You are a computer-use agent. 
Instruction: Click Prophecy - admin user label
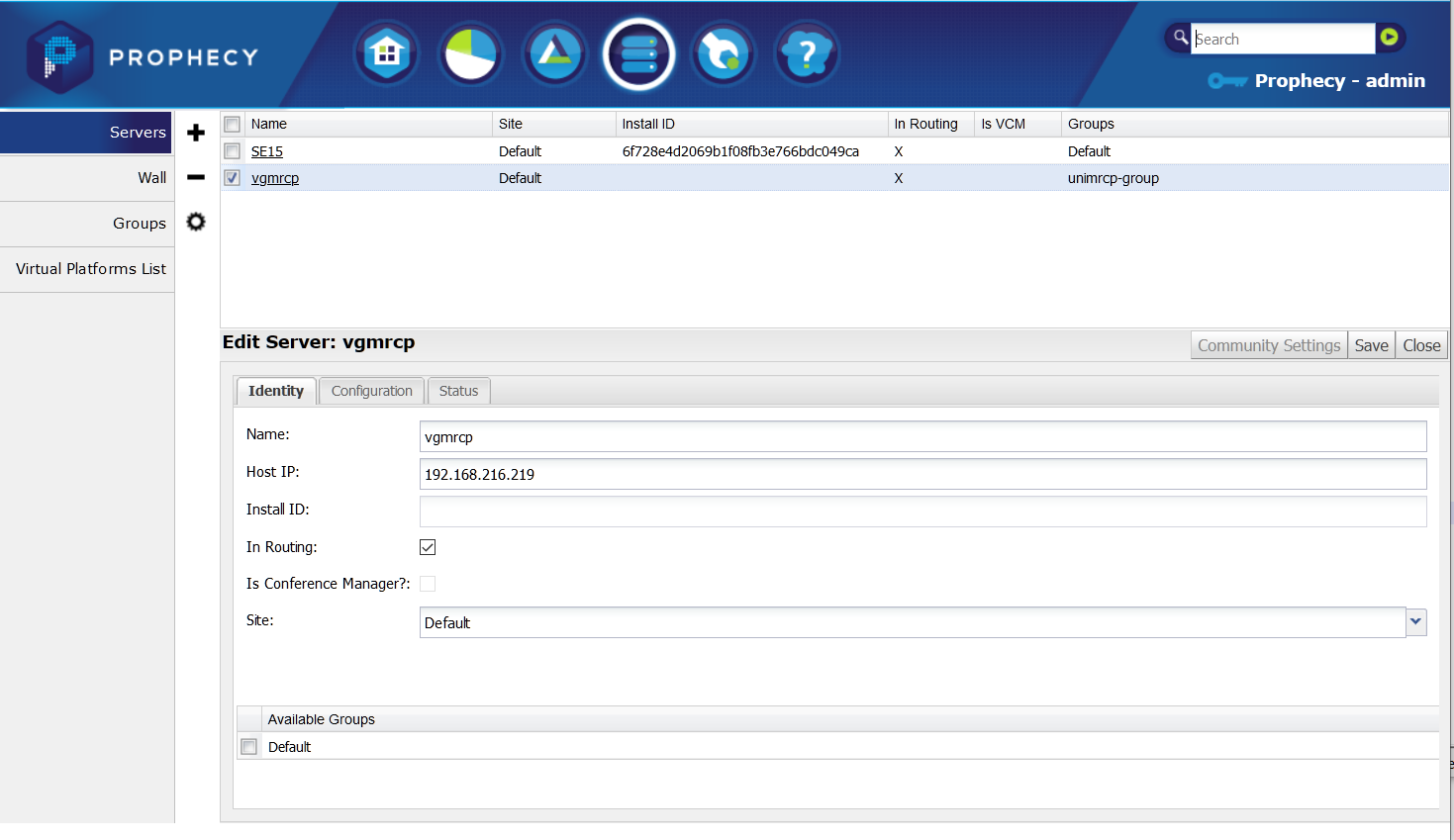[1340, 81]
